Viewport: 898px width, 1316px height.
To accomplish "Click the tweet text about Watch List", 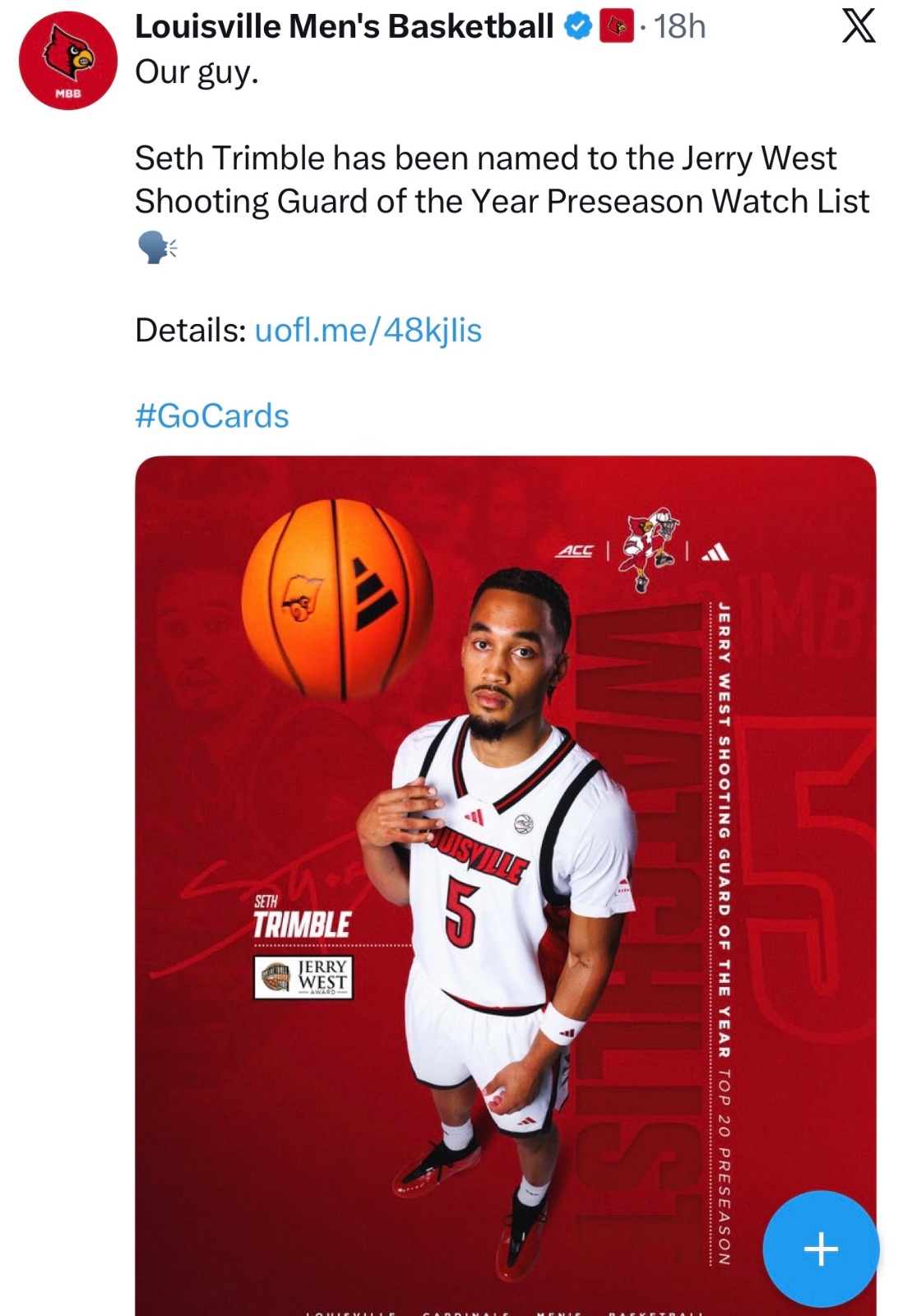I will pyautogui.click(x=502, y=179).
